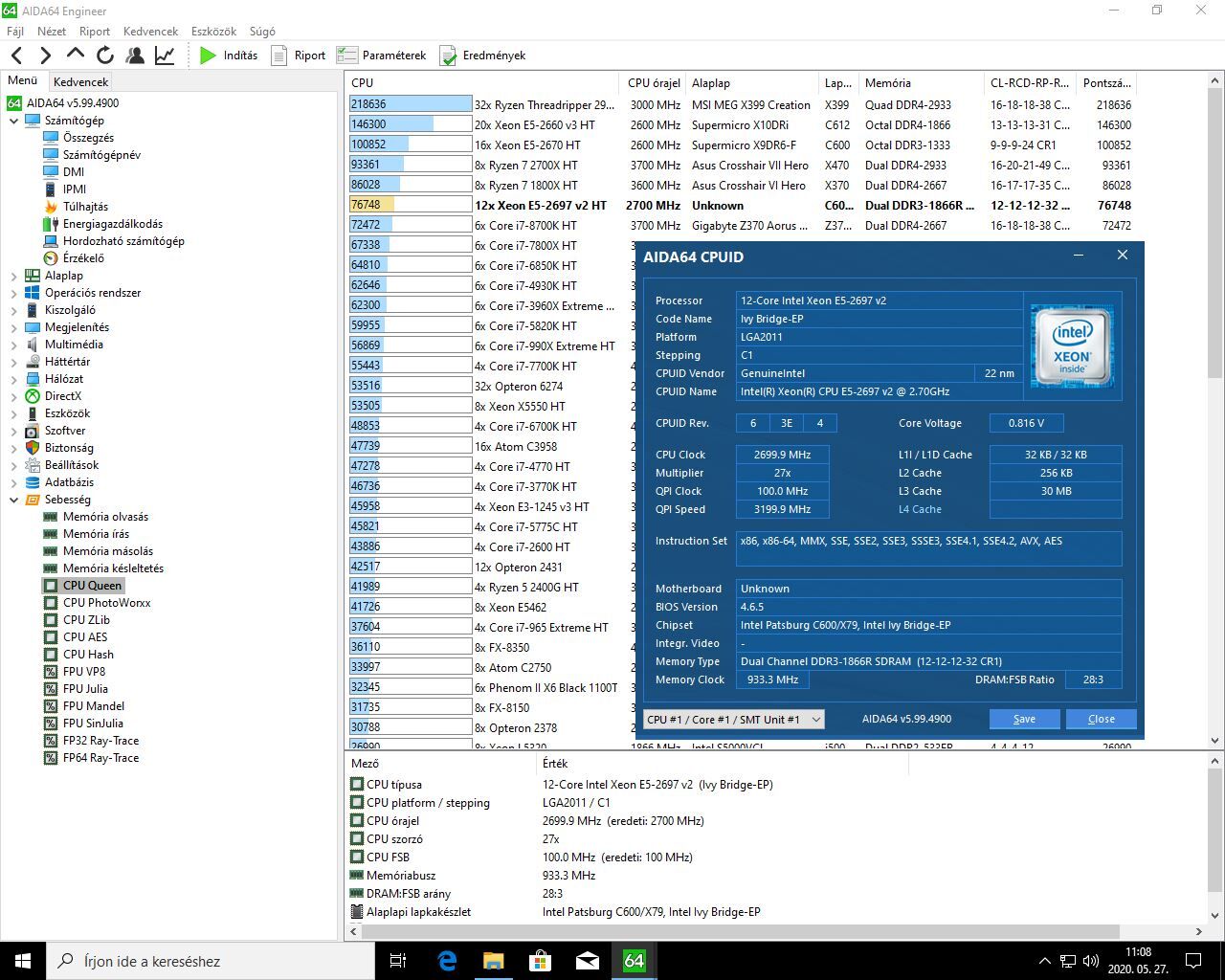Select the CPU AES benchmark icon
Screen dimensions: 1225x980
(51, 637)
